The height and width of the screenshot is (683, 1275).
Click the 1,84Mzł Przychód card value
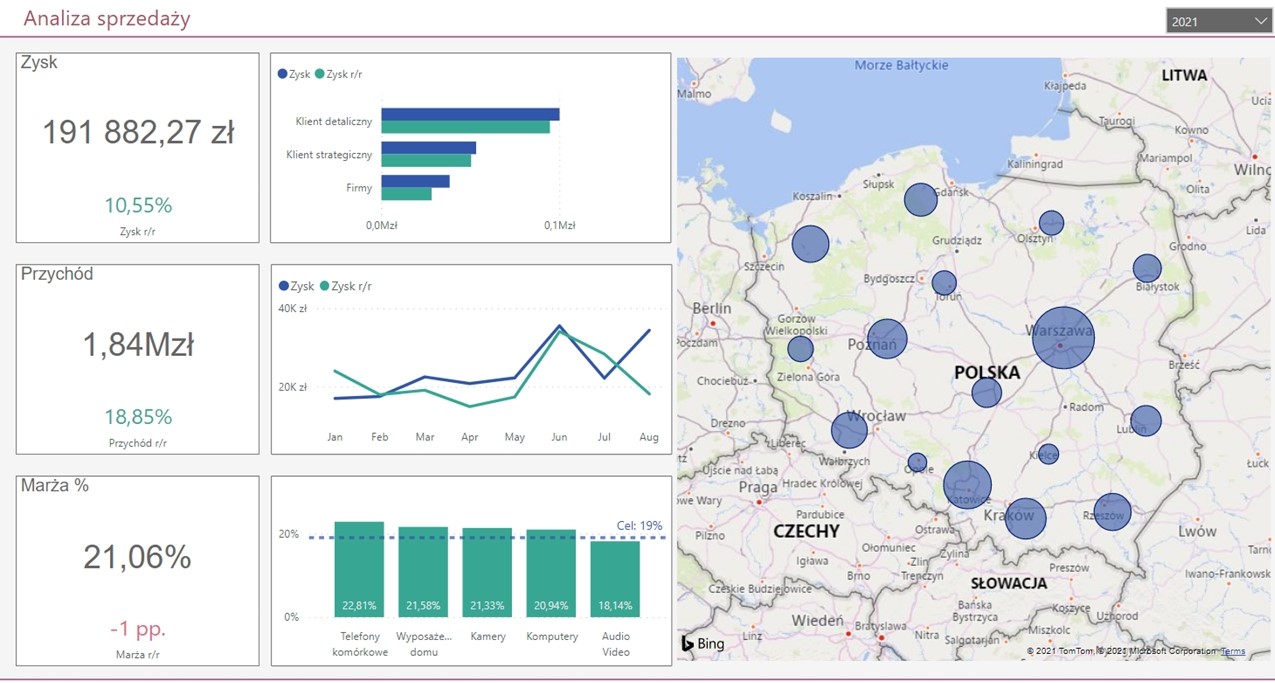tap(138, 345)
